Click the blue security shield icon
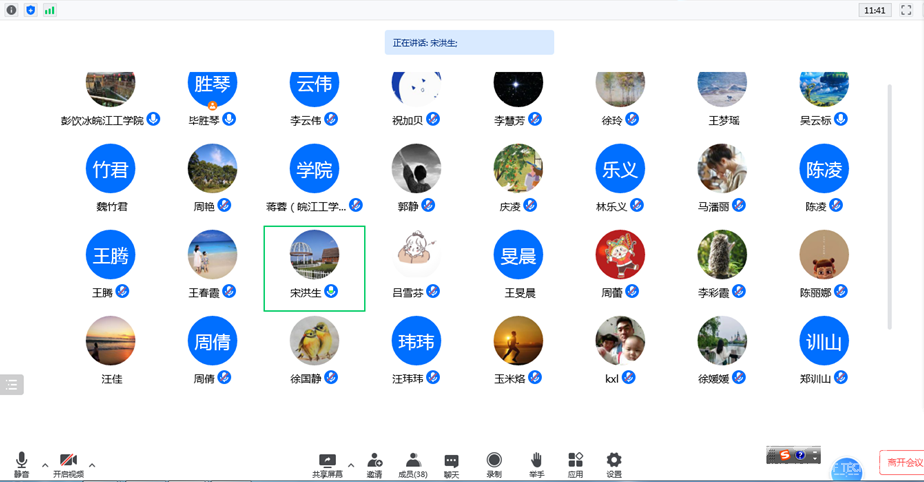The image size is (924, 482). (30, 10)
